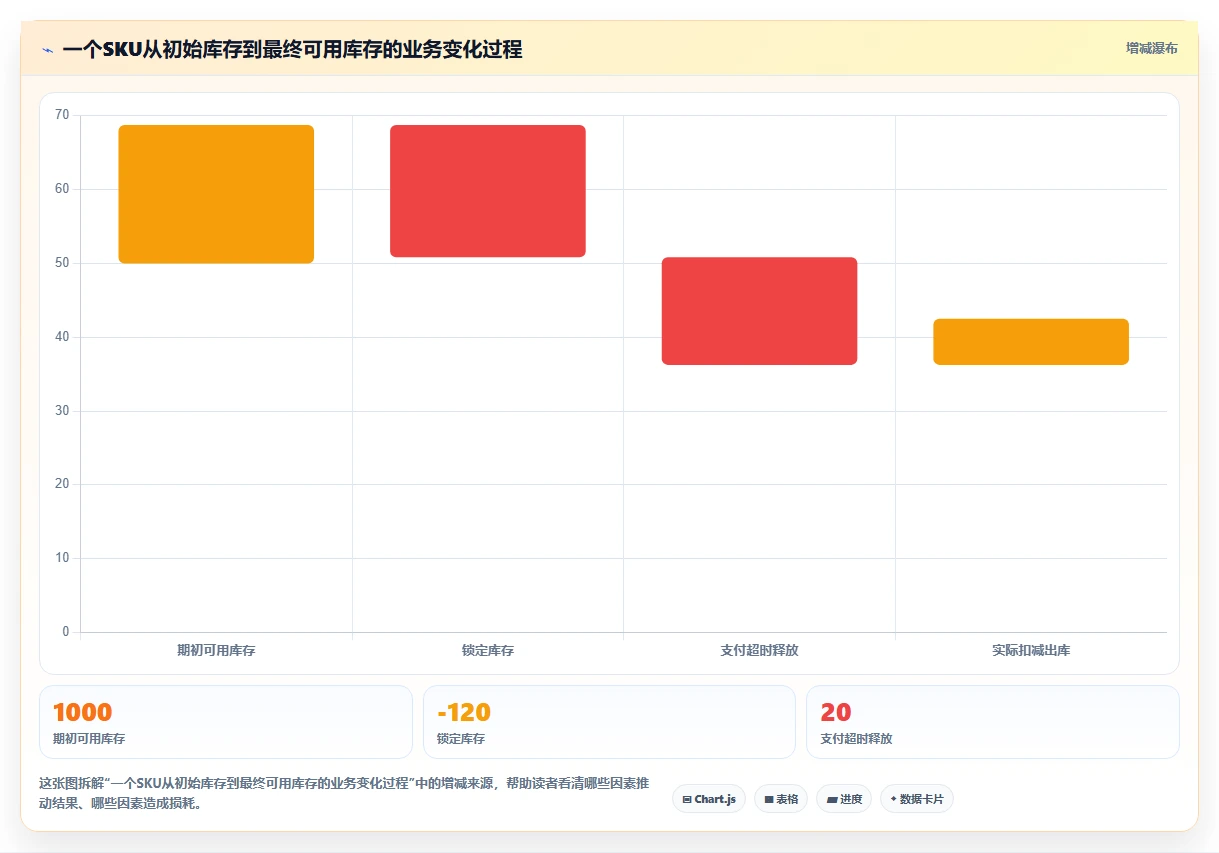Click the 锁定库存 x-axis label

click(x=488, y=650)
